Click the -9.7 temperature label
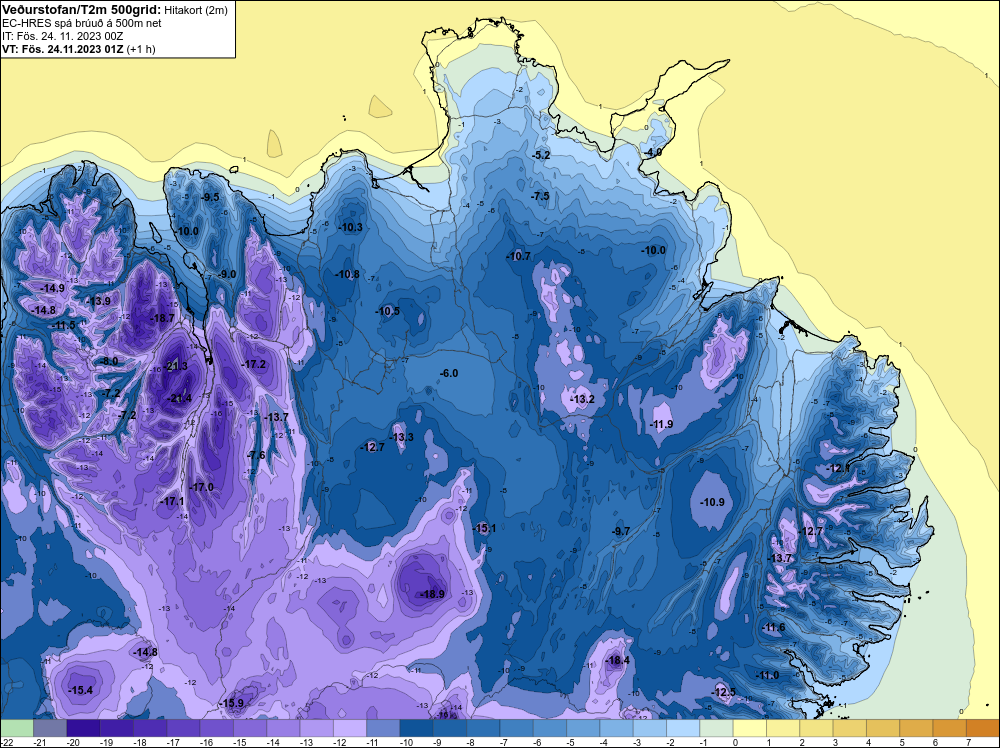1000x748 pixels. [621, 531]
